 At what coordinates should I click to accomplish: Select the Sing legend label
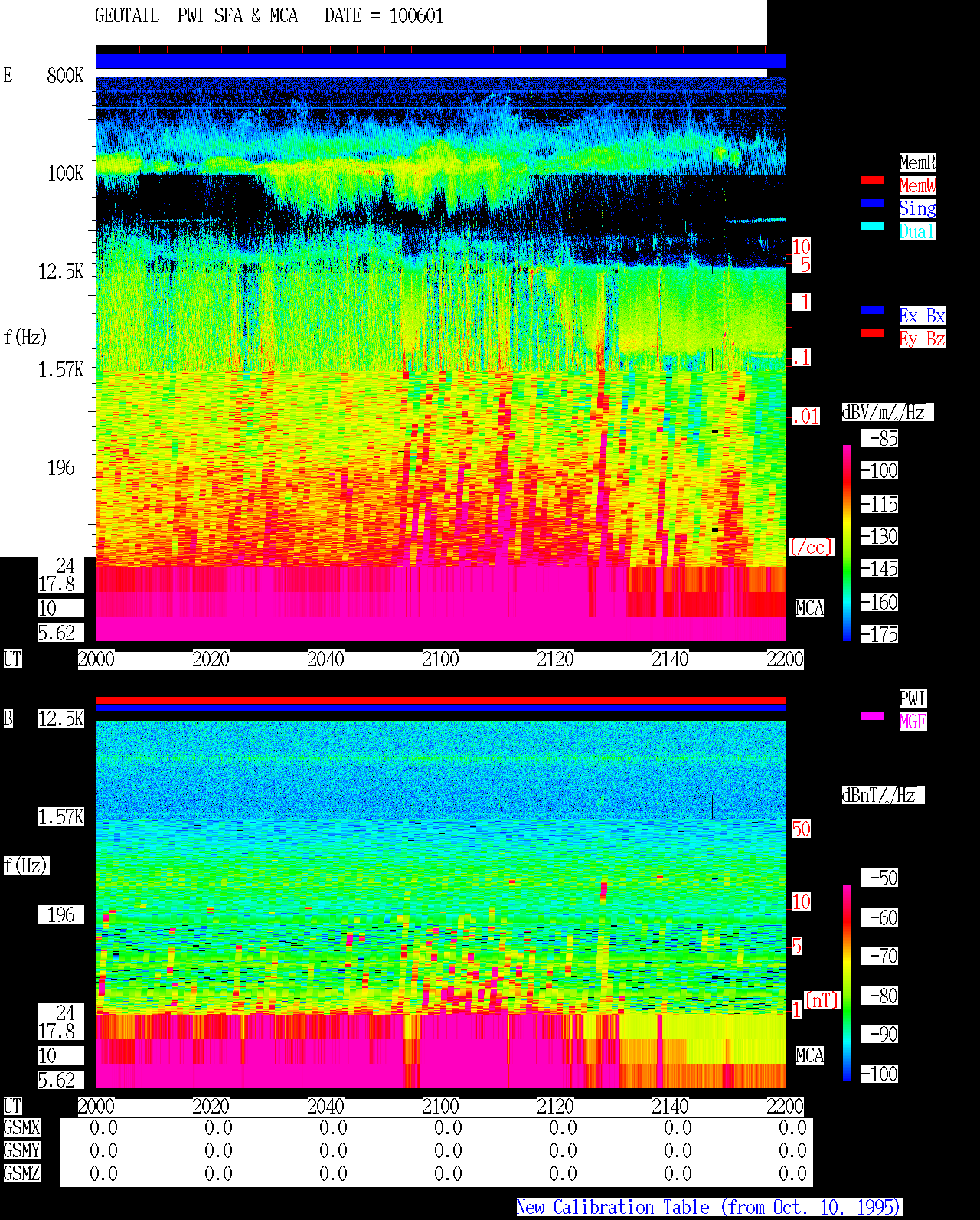(x=917, y=208)
